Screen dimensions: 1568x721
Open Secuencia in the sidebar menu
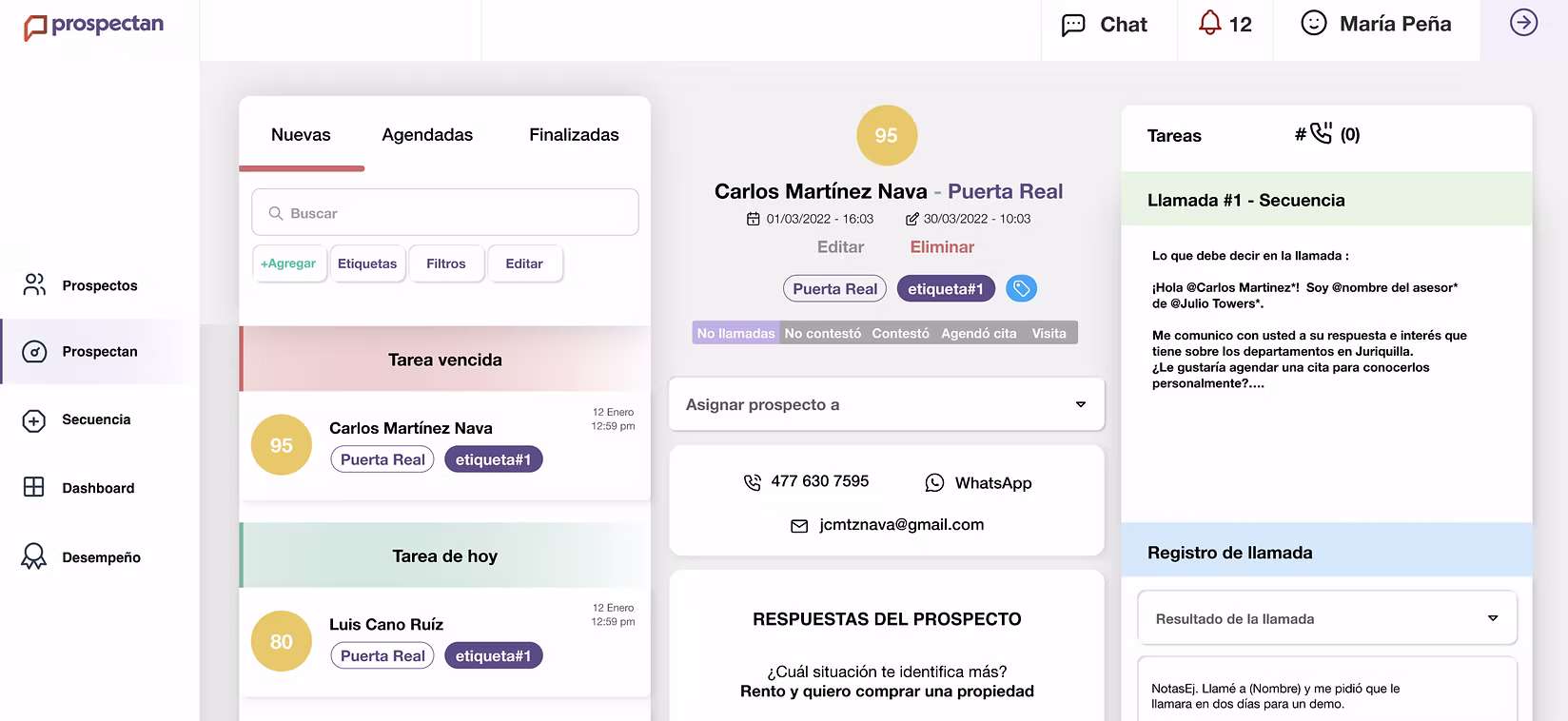click(96, 419)
